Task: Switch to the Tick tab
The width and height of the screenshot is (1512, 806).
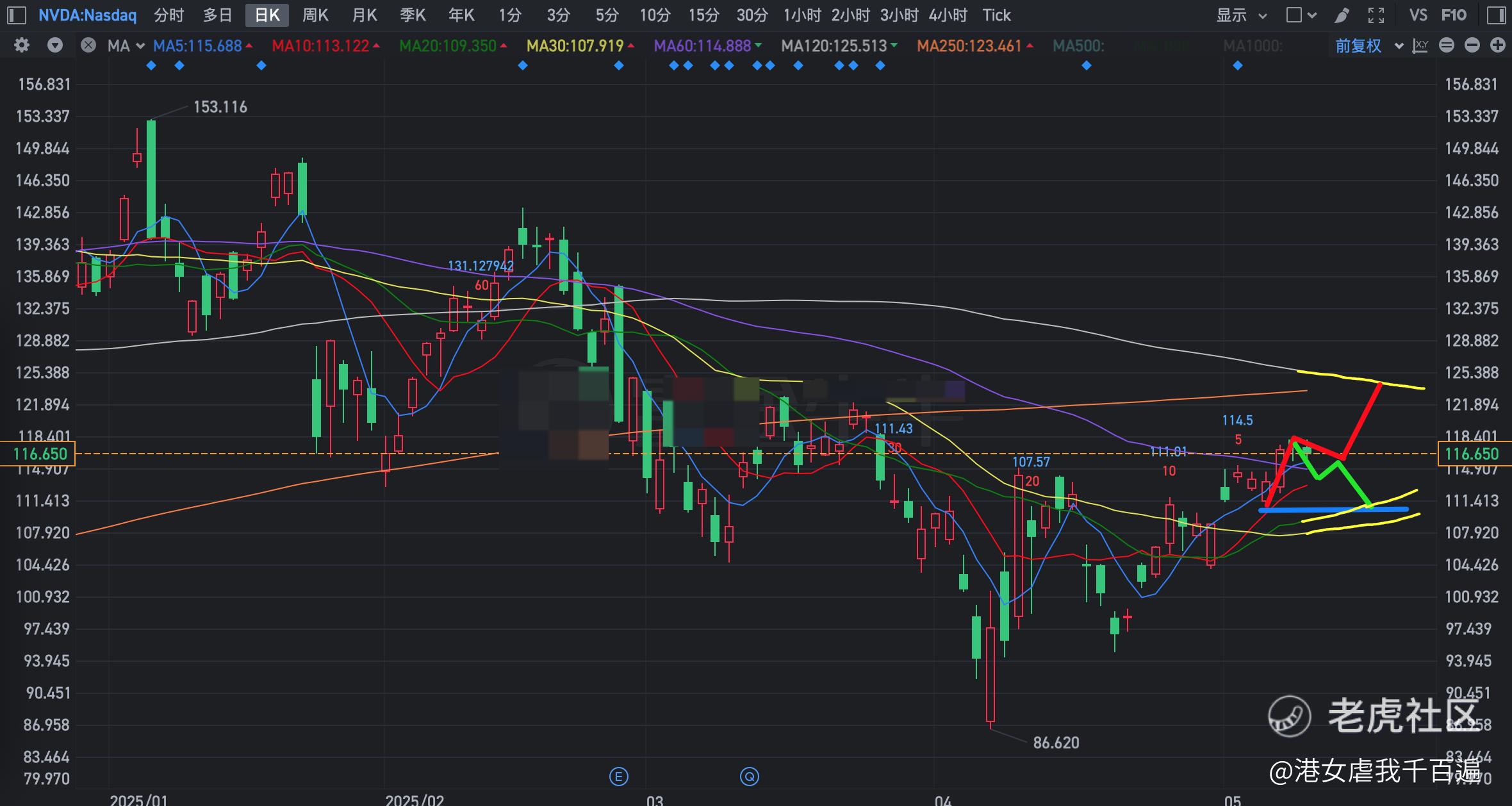Action: click(997, 15)
